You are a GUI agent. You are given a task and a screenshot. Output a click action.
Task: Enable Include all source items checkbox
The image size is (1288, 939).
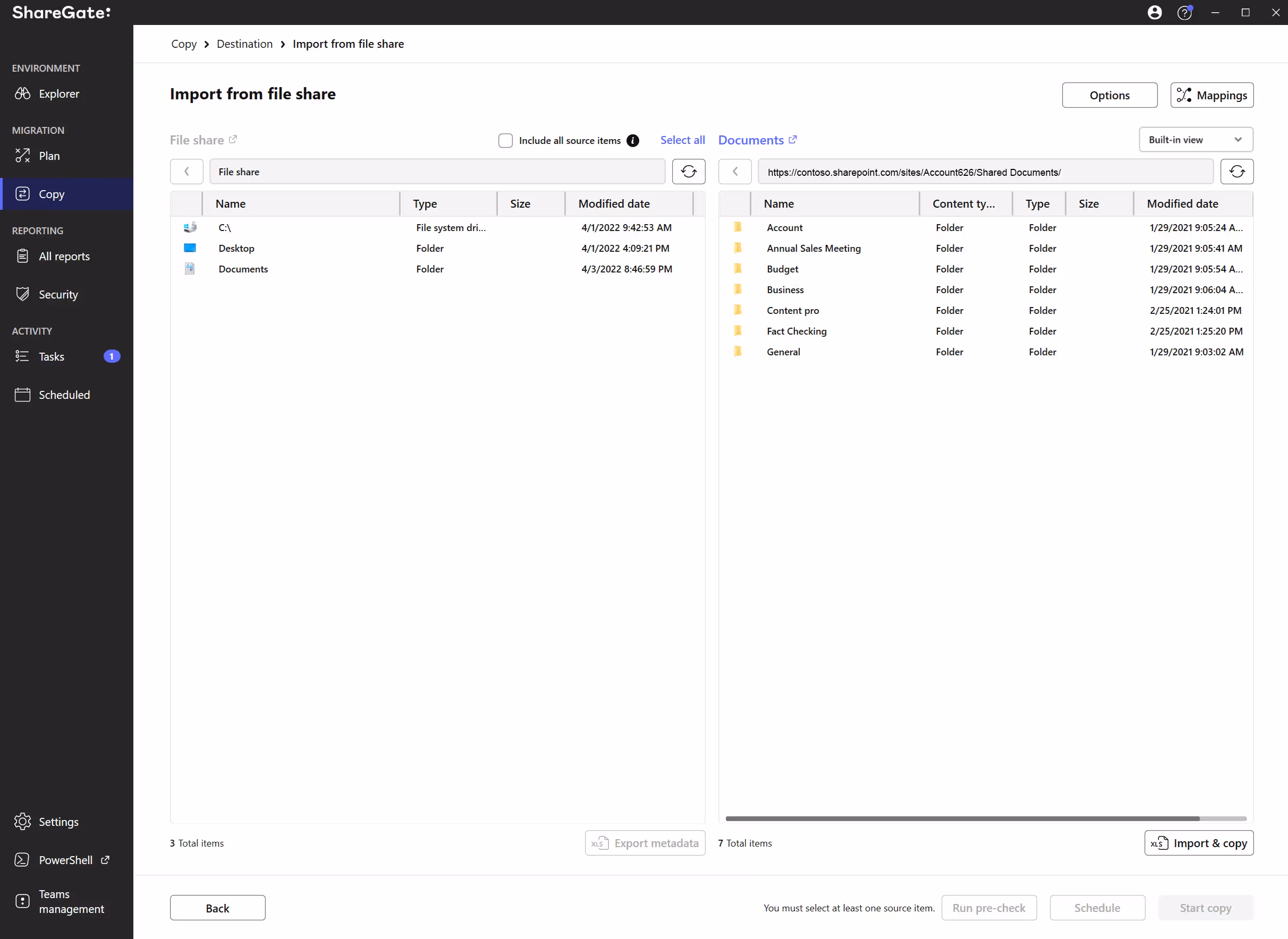[x=505, y=140]
